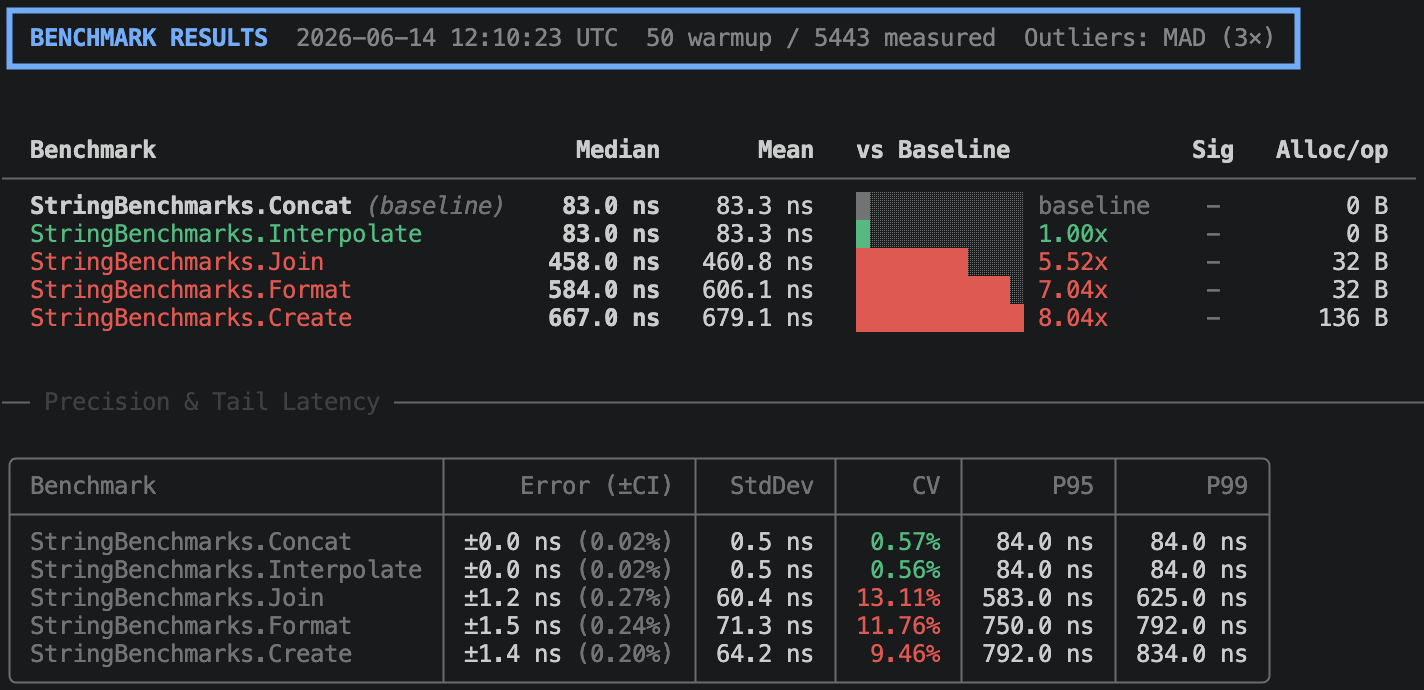Click the red bar beside 5.52x
The height and width of the screenshot is (690, 1424).
[x=912, y=262]
